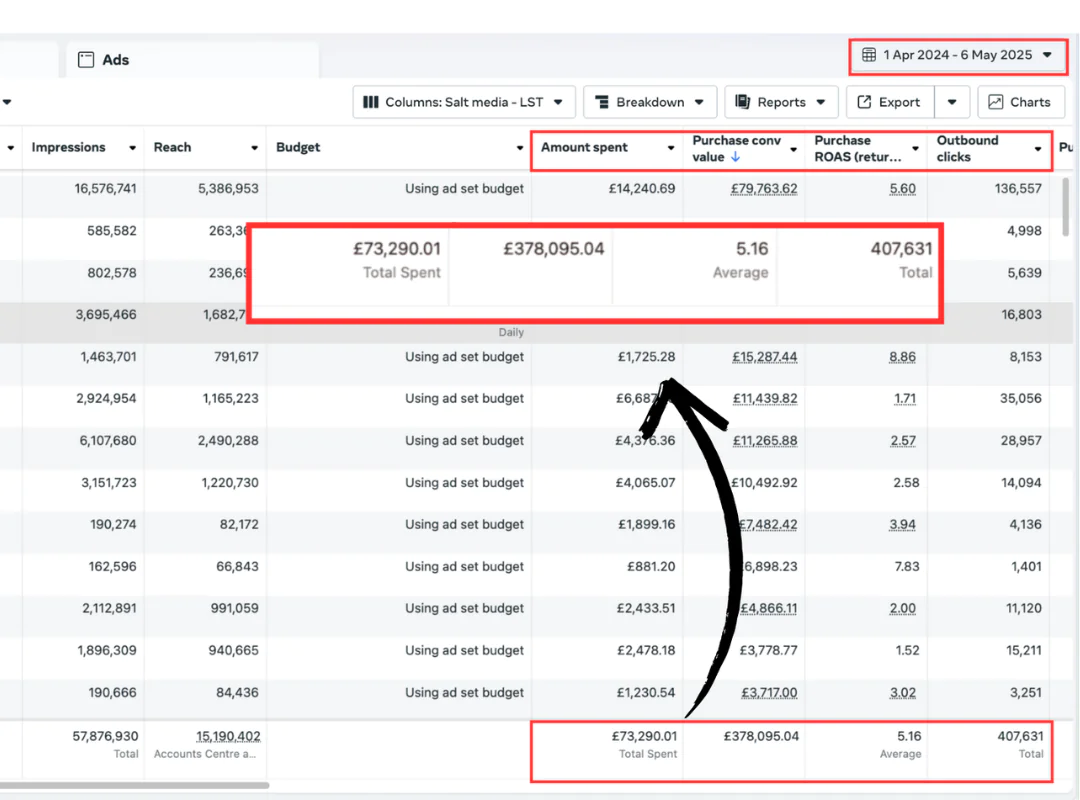Click the £79,763.62 purchase value link

(764, 188)
